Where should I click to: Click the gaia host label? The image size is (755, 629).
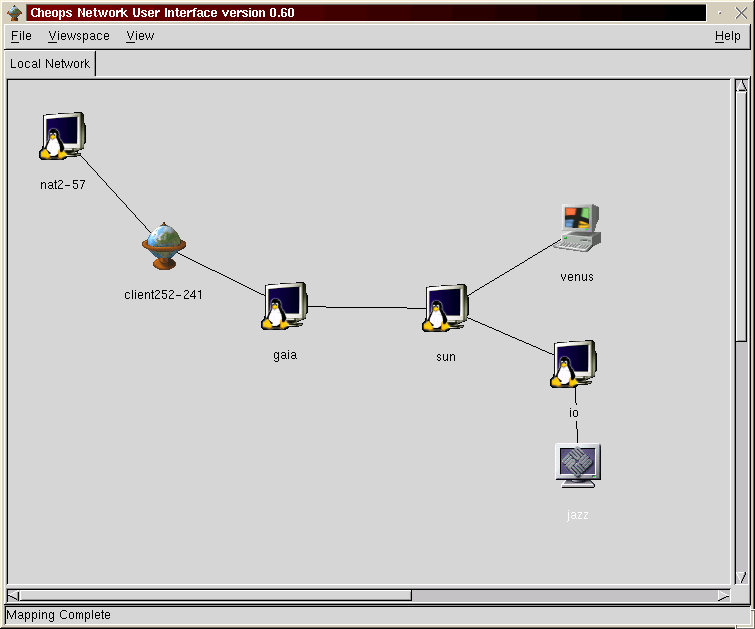pyautogui.click(x=285, y=355)
